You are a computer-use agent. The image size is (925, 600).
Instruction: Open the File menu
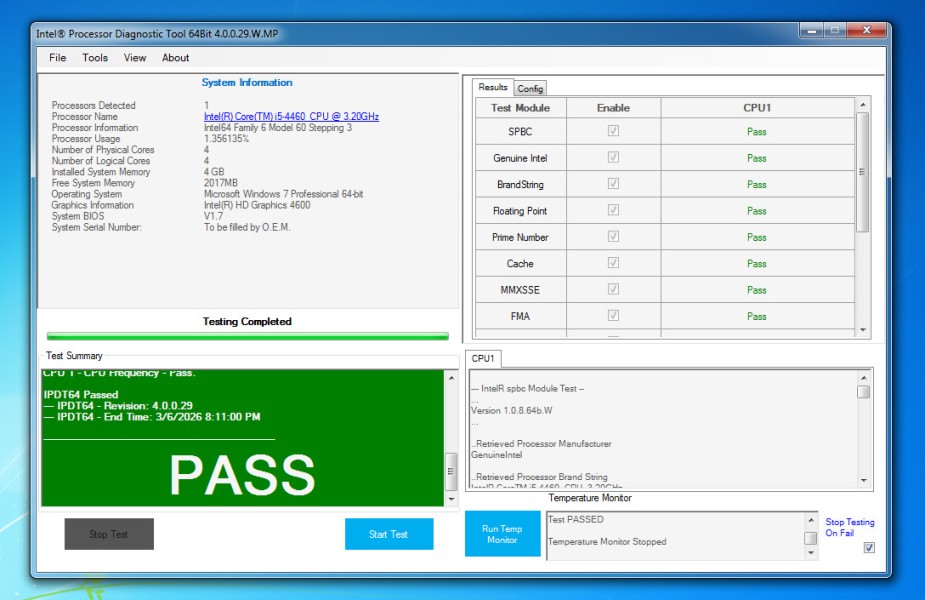58,58
